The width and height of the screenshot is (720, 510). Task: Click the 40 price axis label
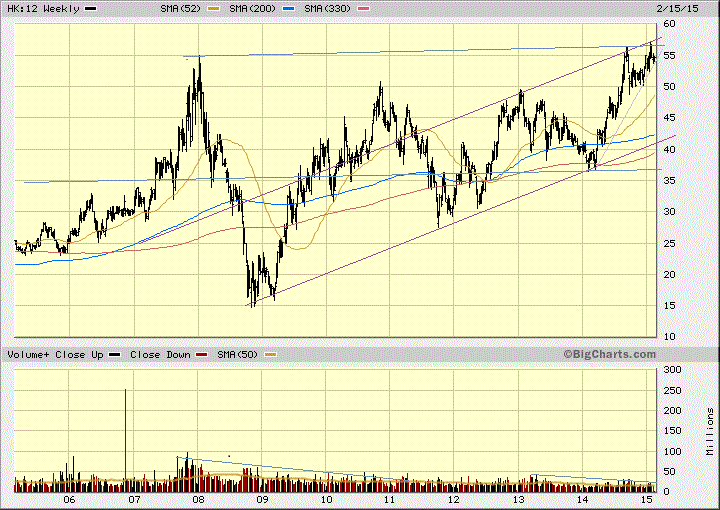point(669,150)
